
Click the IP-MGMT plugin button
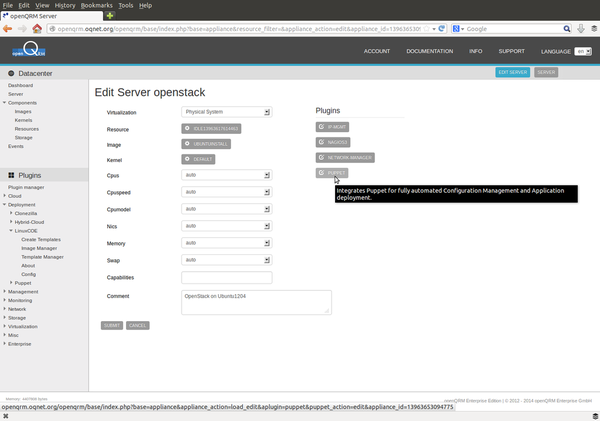click(332, 127)
